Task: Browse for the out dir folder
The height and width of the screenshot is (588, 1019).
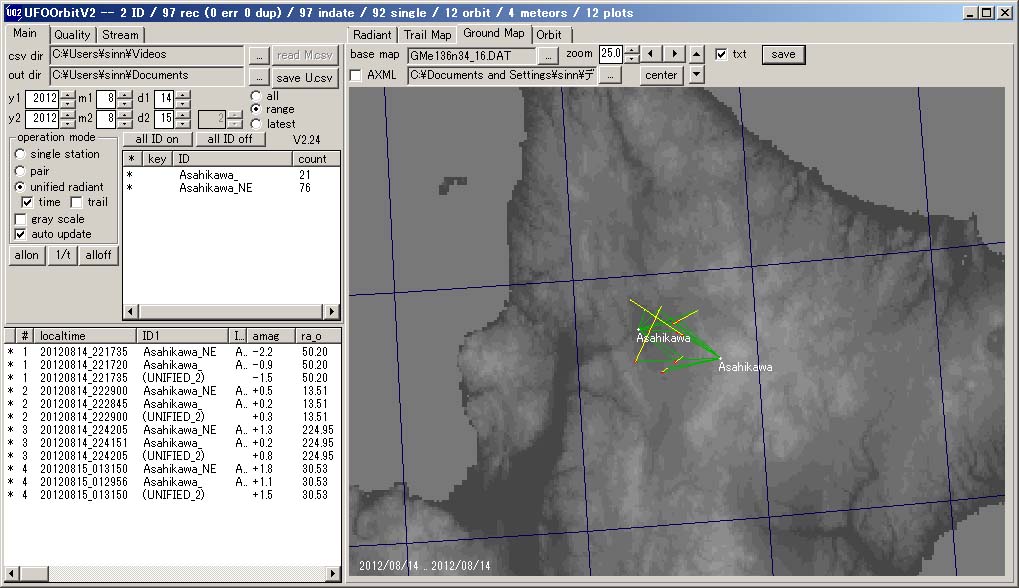Action: click(258, 76)
